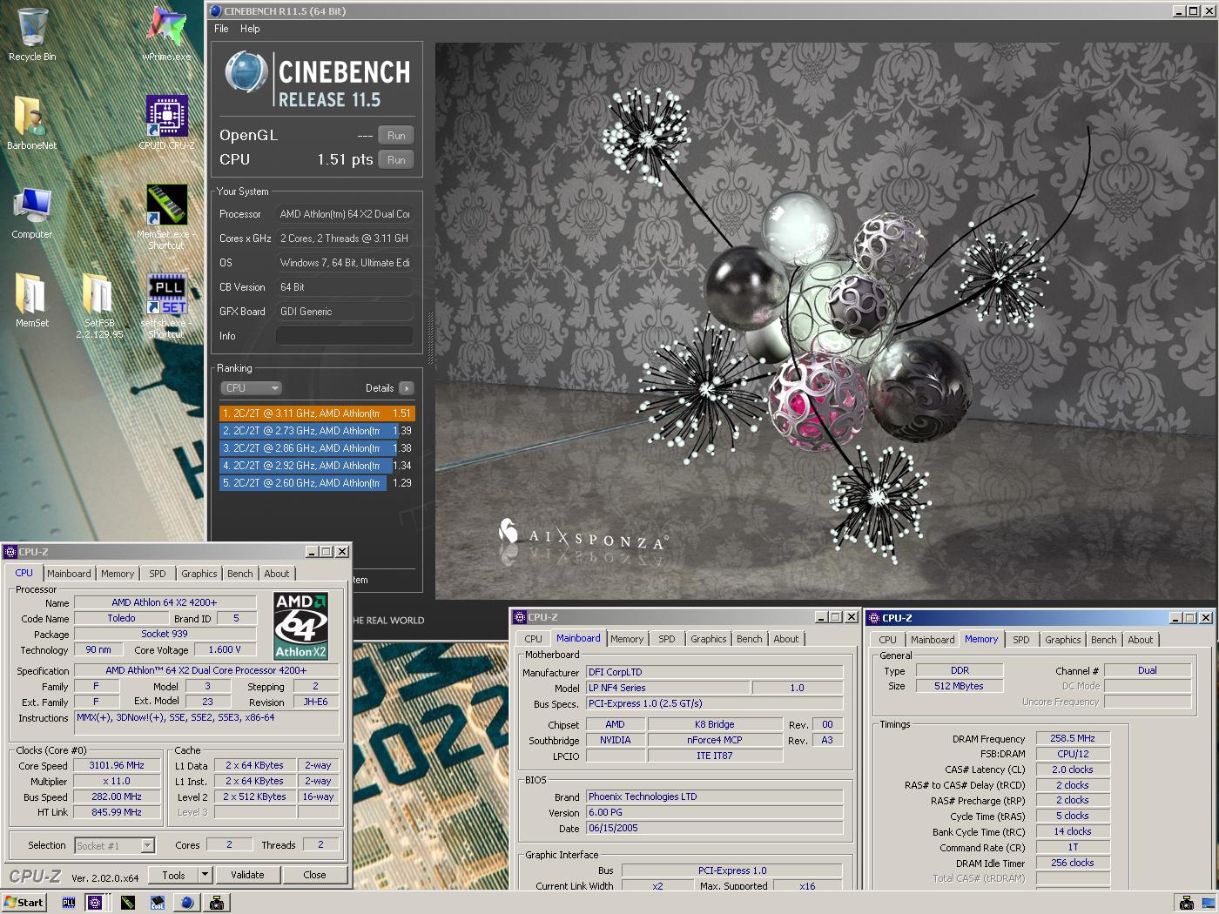Open the CPU ranking type dropdown

point(251,388)
